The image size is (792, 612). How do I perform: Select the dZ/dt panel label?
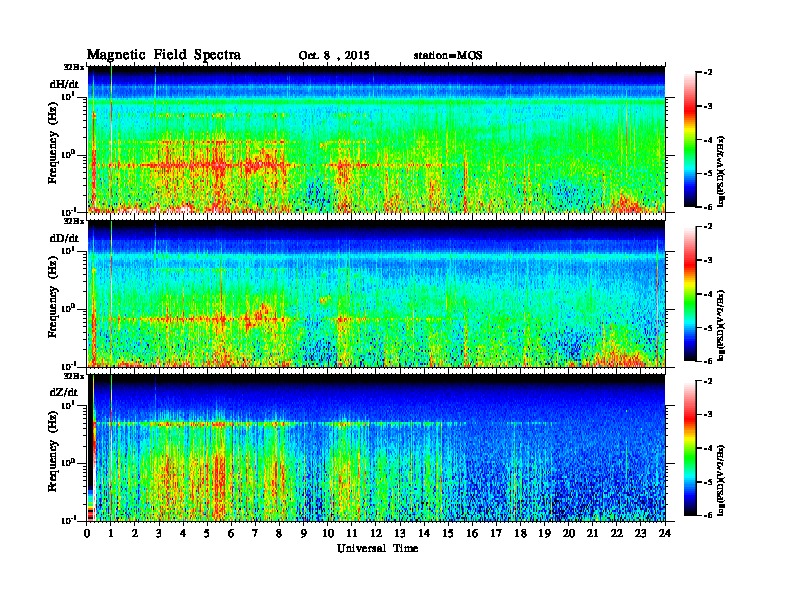[64, 392]
